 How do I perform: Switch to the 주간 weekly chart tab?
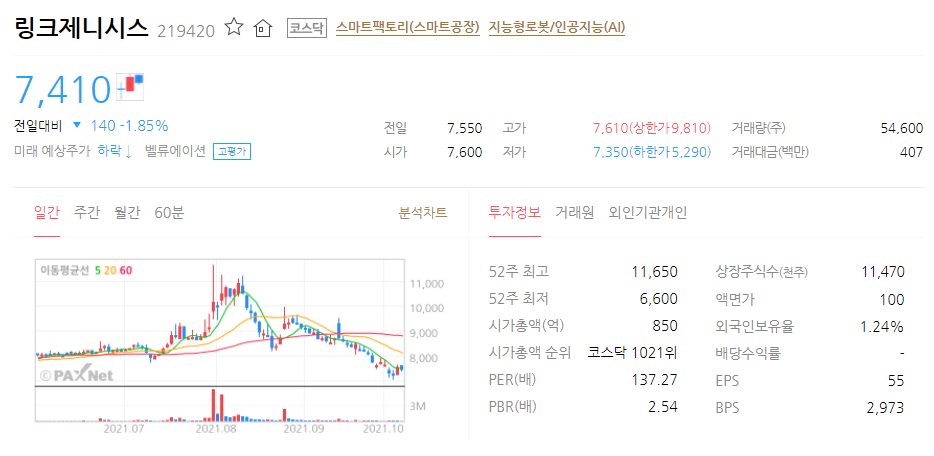click(87, 213)
